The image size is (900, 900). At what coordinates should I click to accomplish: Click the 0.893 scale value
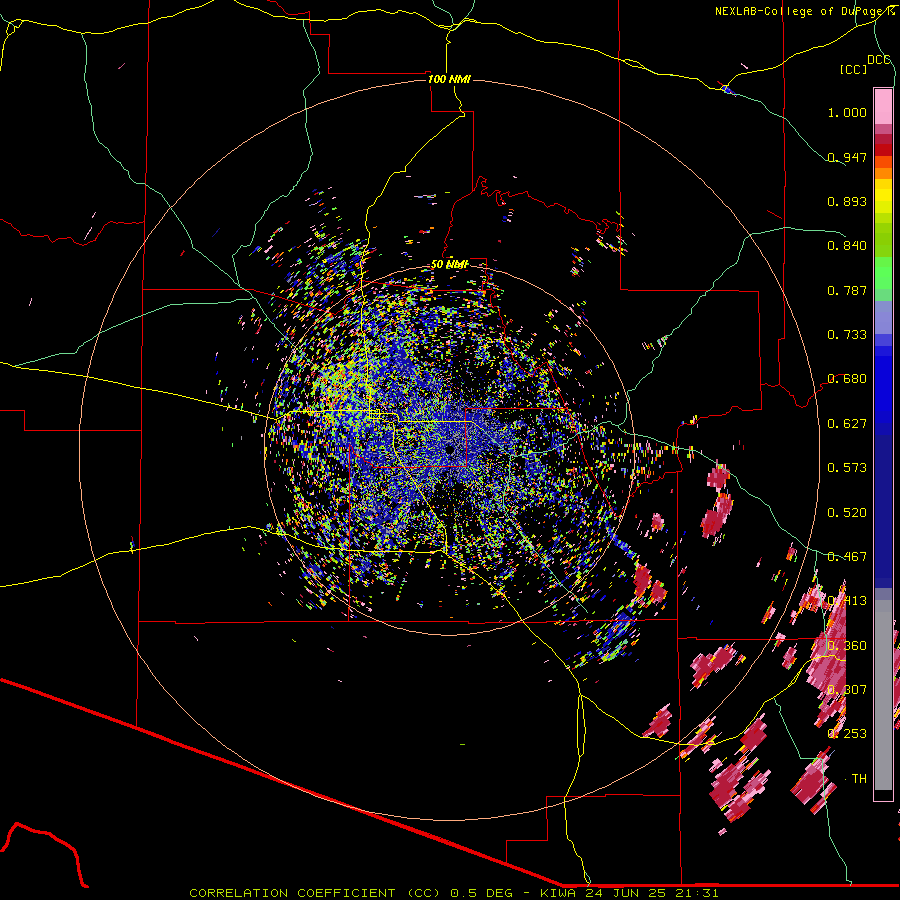click(847, 201)
